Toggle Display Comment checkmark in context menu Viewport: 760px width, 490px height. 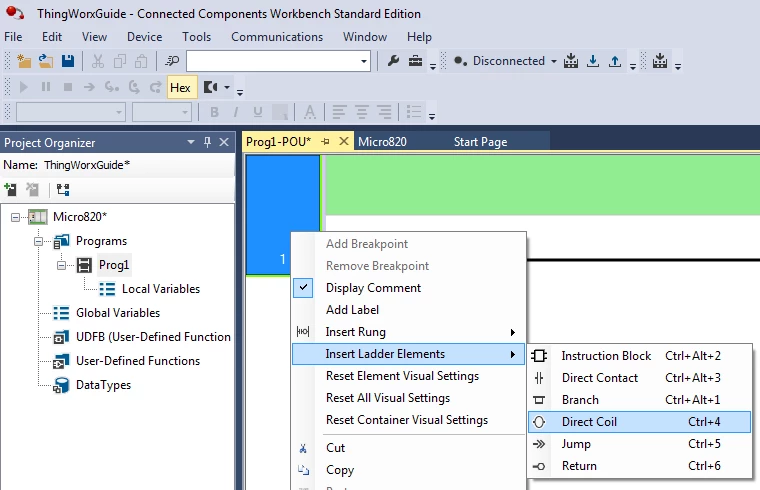pyautogui.click(x=303, y=287)
